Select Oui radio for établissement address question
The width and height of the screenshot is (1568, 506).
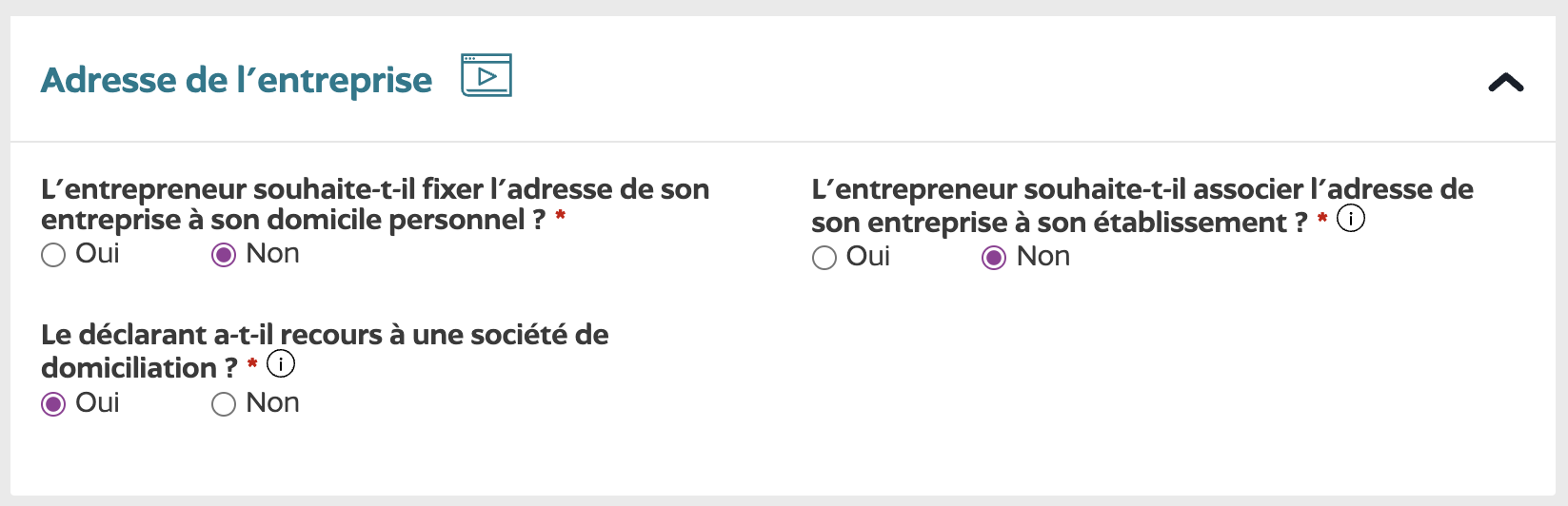(824, 258)
